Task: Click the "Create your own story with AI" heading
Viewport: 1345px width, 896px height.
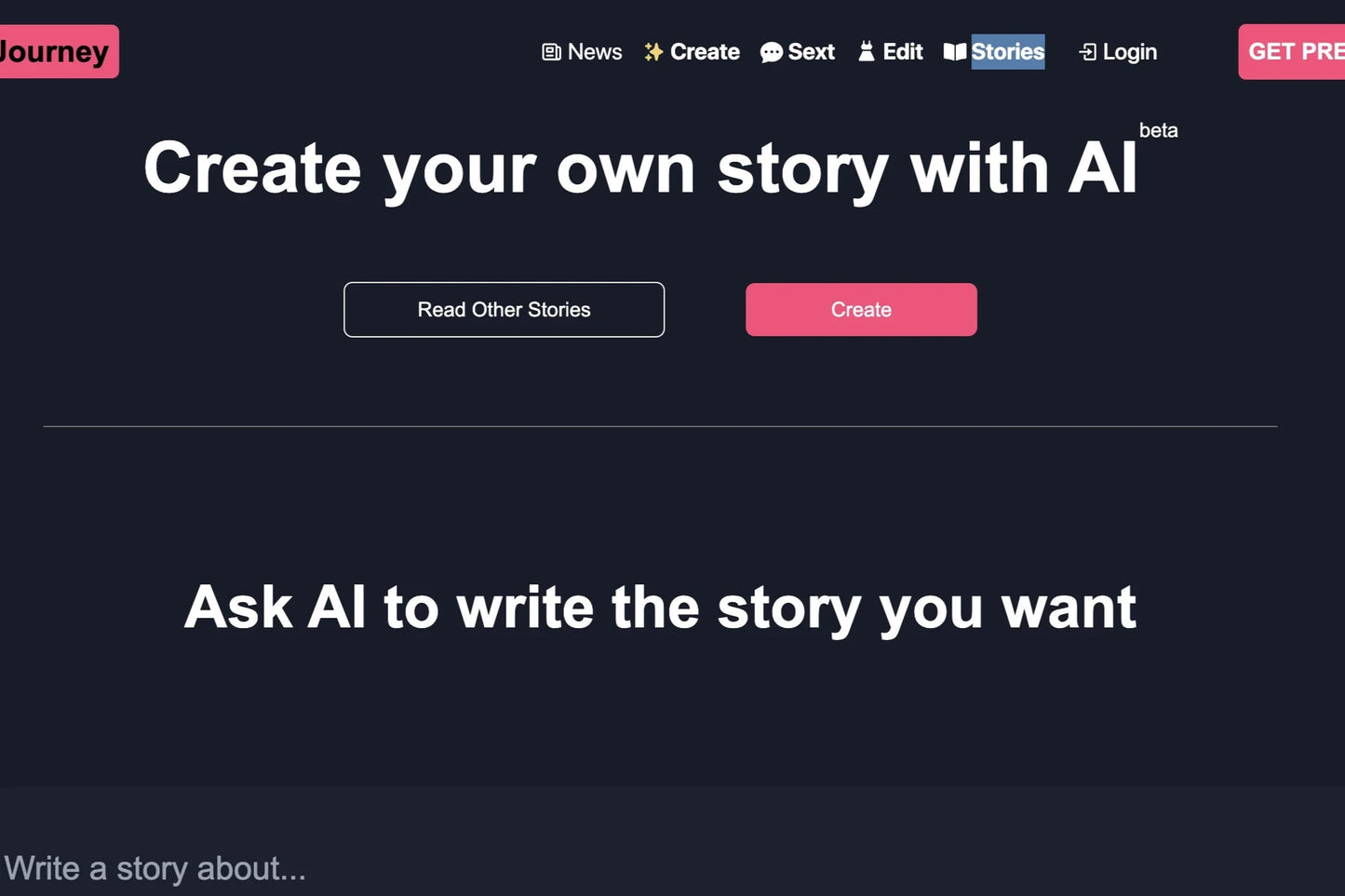Action: 640,169
